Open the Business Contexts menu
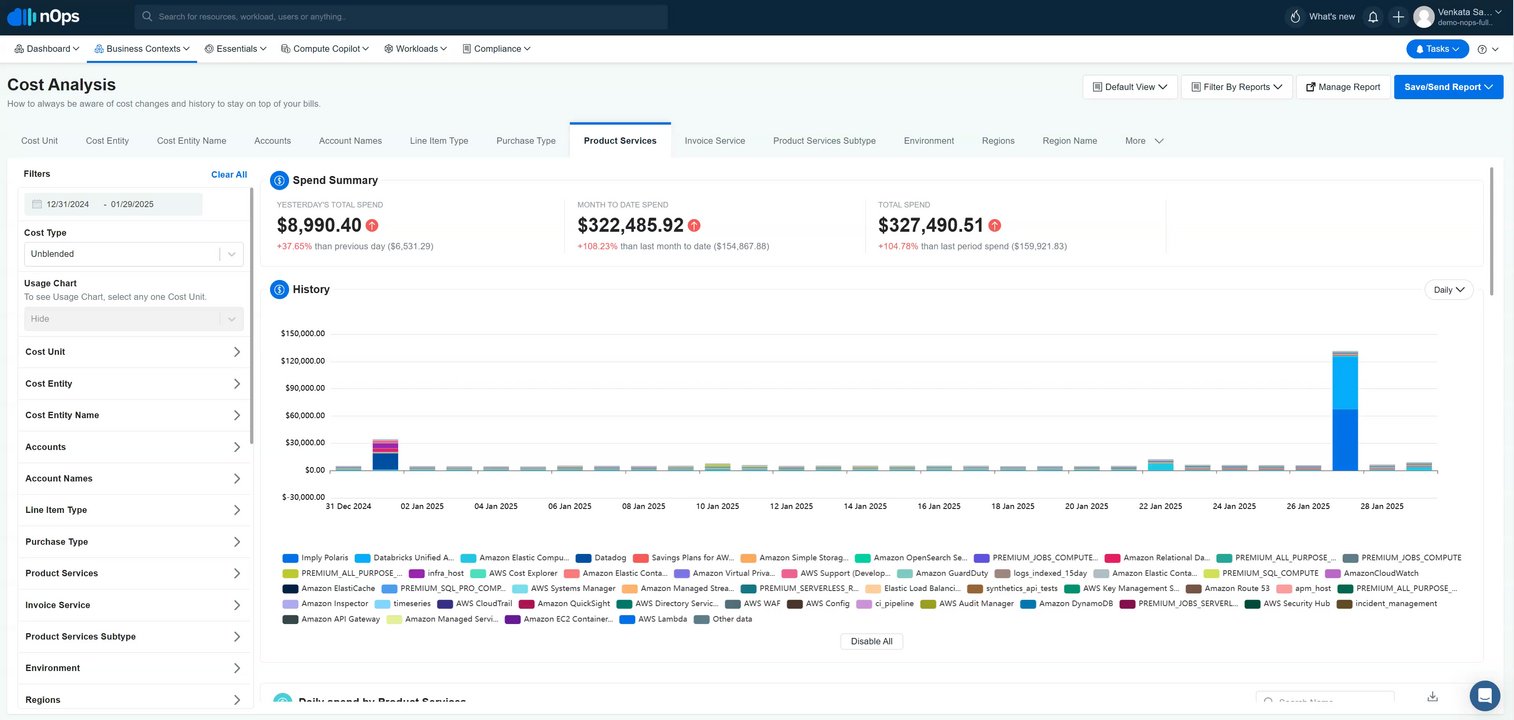1514x720 pixels. tap(142, 49)
